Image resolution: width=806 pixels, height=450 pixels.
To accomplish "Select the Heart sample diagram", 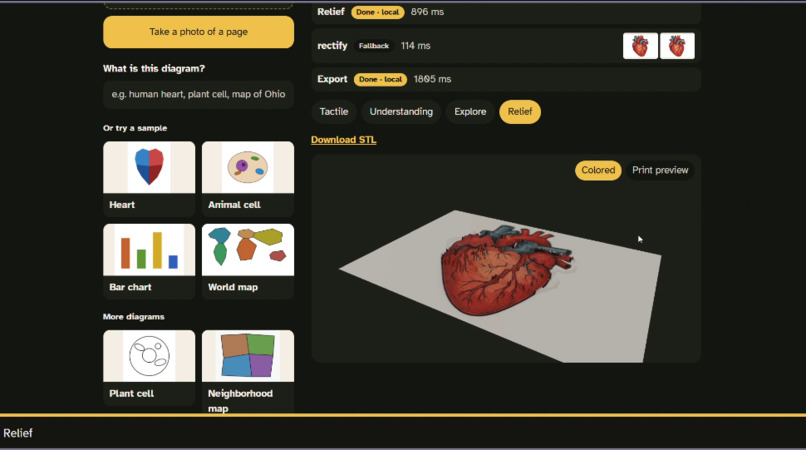I will pyautogui.click(x=149, y=178).
